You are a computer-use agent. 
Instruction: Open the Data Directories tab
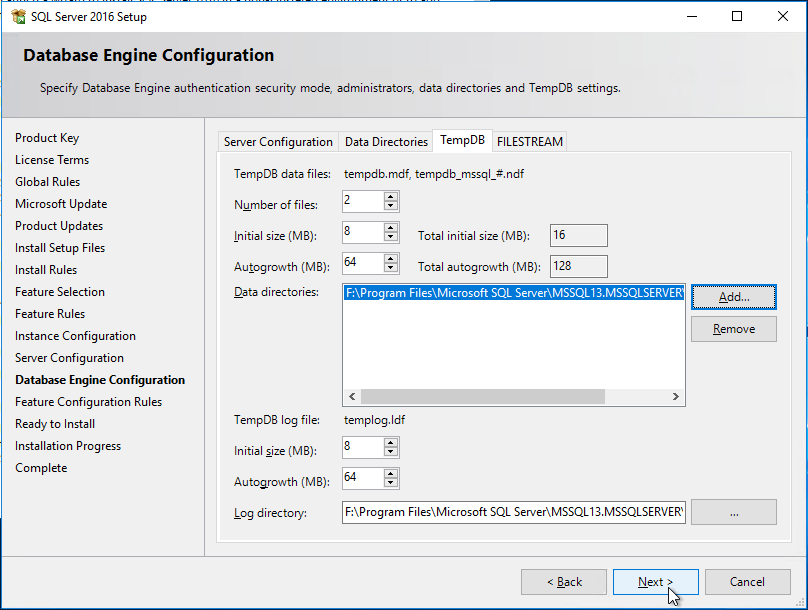pyautogui.click(x=386, y=142)
